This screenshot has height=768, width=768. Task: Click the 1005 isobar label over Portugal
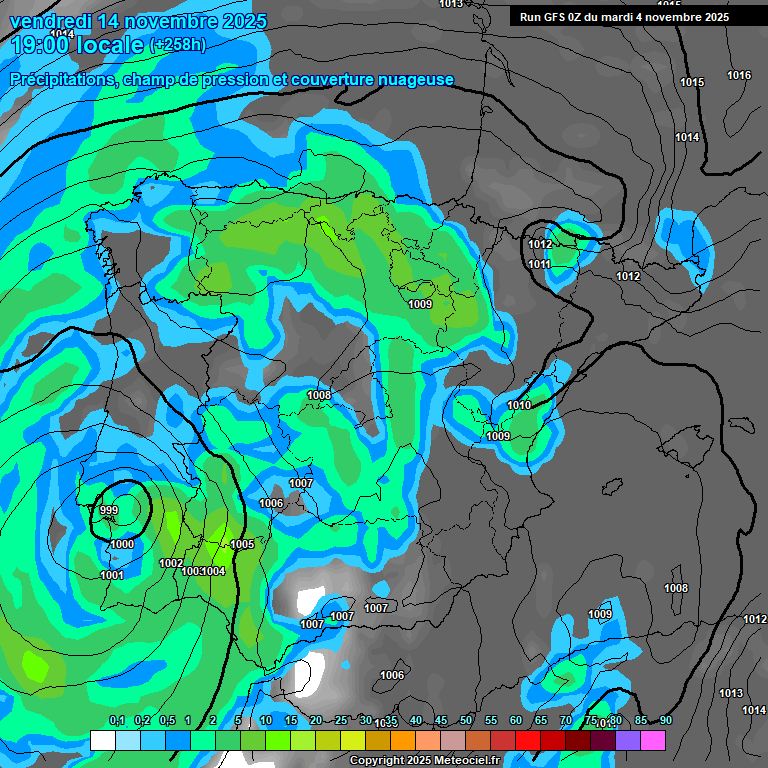tap(242, 544)
